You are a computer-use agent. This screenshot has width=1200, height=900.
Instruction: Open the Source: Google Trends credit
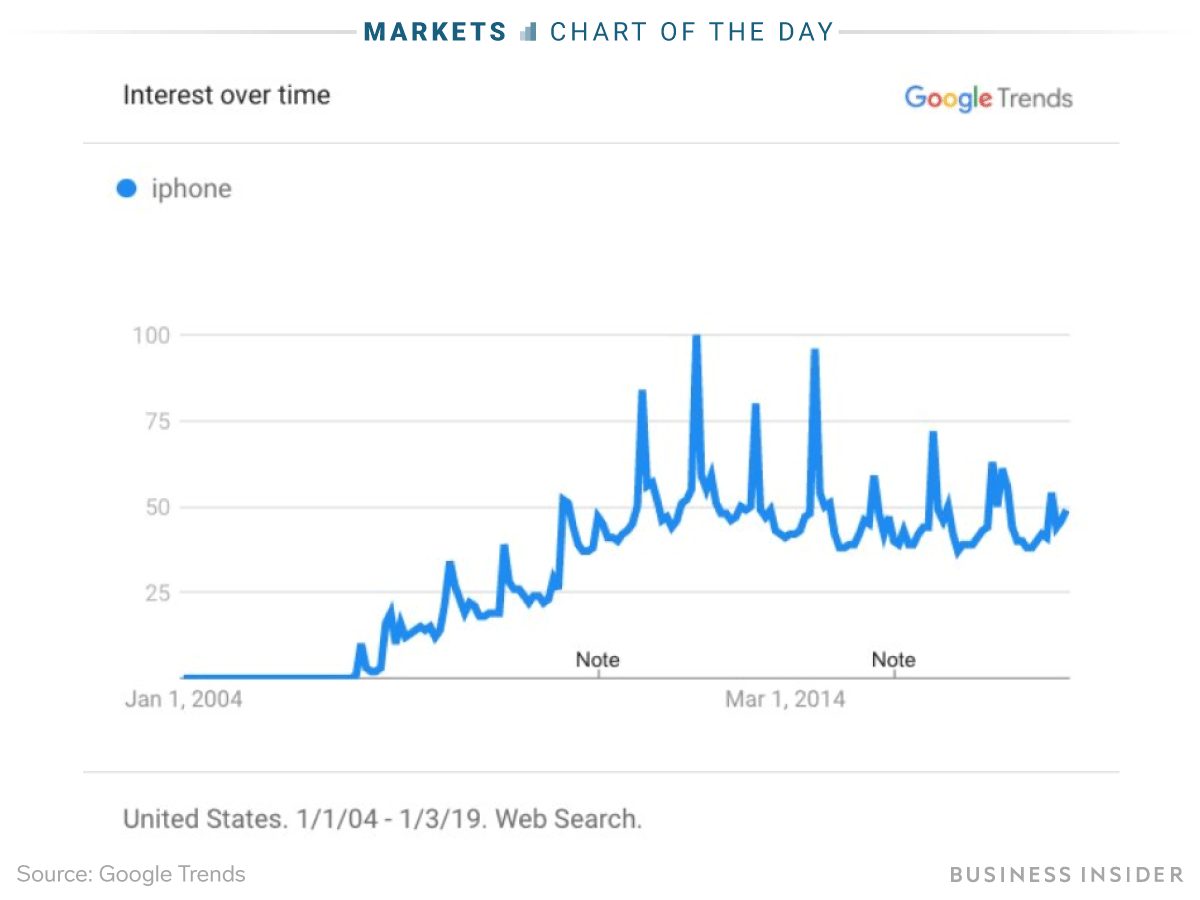pyautogui.click(x=131, y=874)
